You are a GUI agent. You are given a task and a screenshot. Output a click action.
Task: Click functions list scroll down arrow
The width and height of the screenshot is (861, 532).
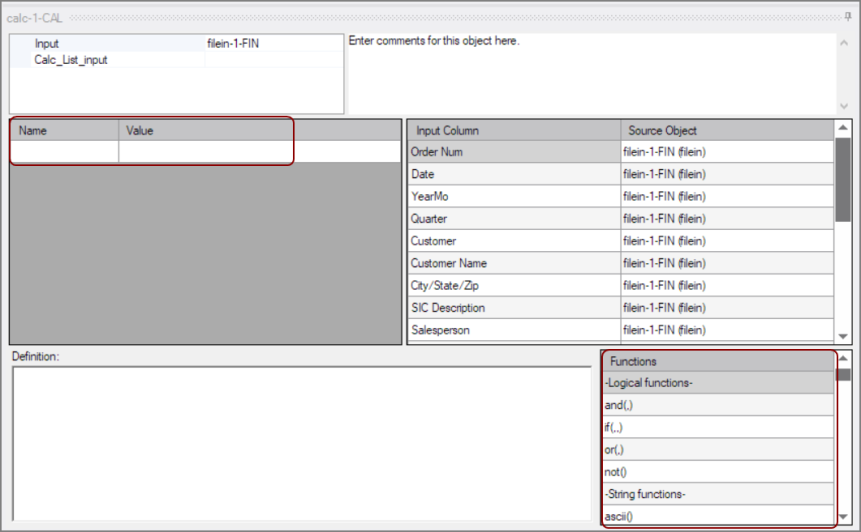843,517
